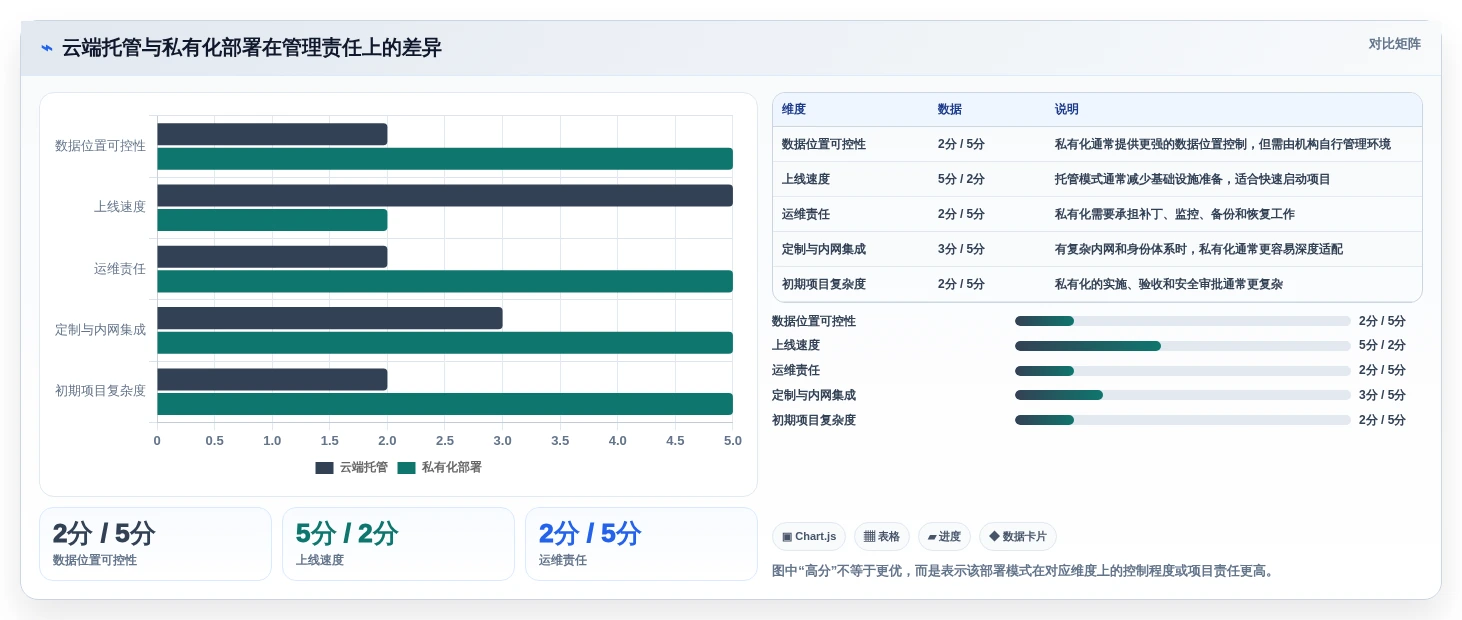Viewport: 1462px width, 620px height.
Task: Click the 私有化部署 bar for 数据位置可控性
Action: 445,159
